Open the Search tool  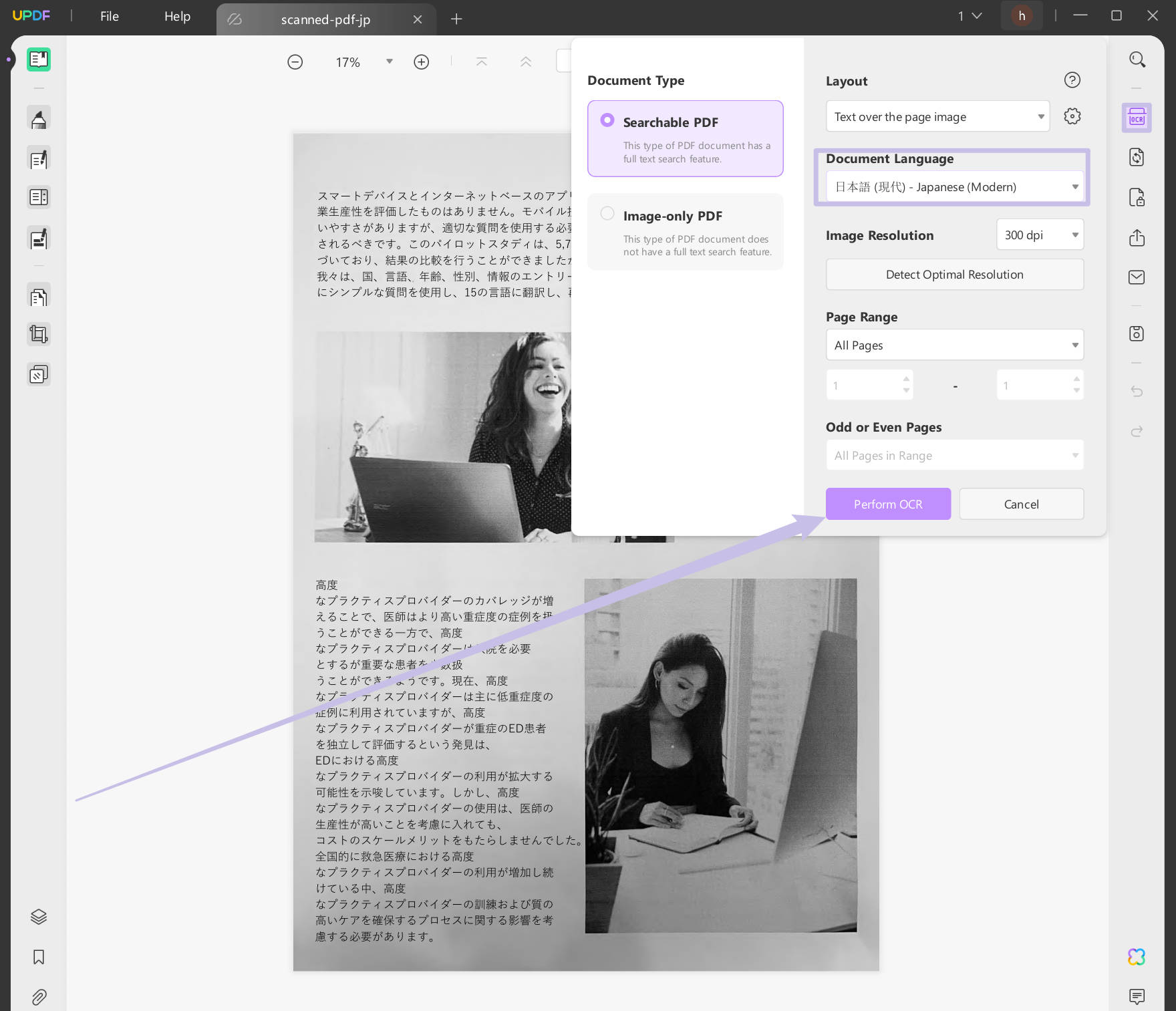1137,59
